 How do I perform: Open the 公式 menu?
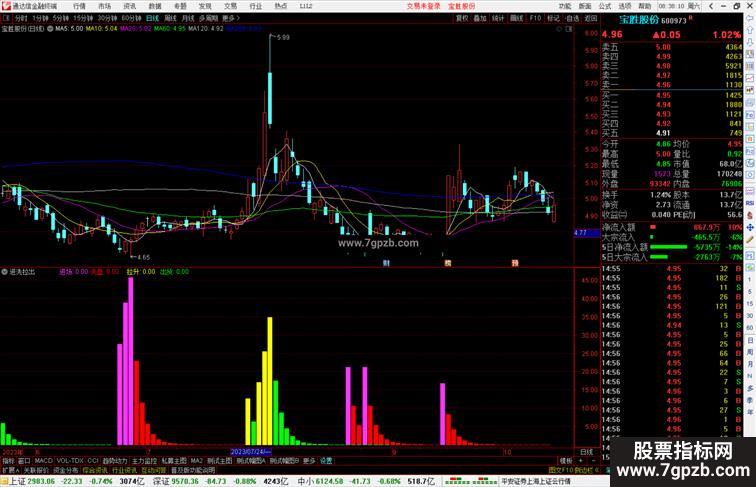(605, 6)
